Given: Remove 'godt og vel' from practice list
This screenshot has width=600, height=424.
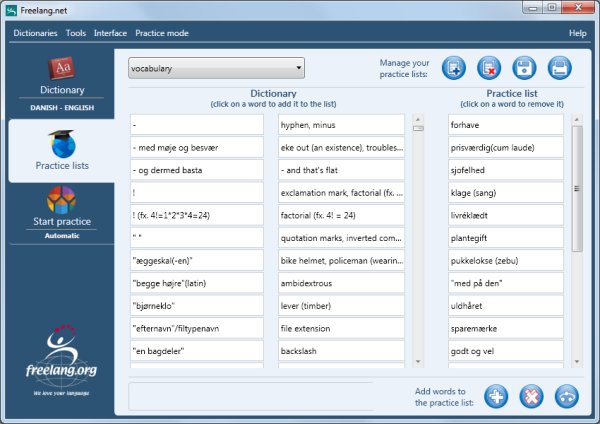Looking at the screenshot, I should click(506, 351).
